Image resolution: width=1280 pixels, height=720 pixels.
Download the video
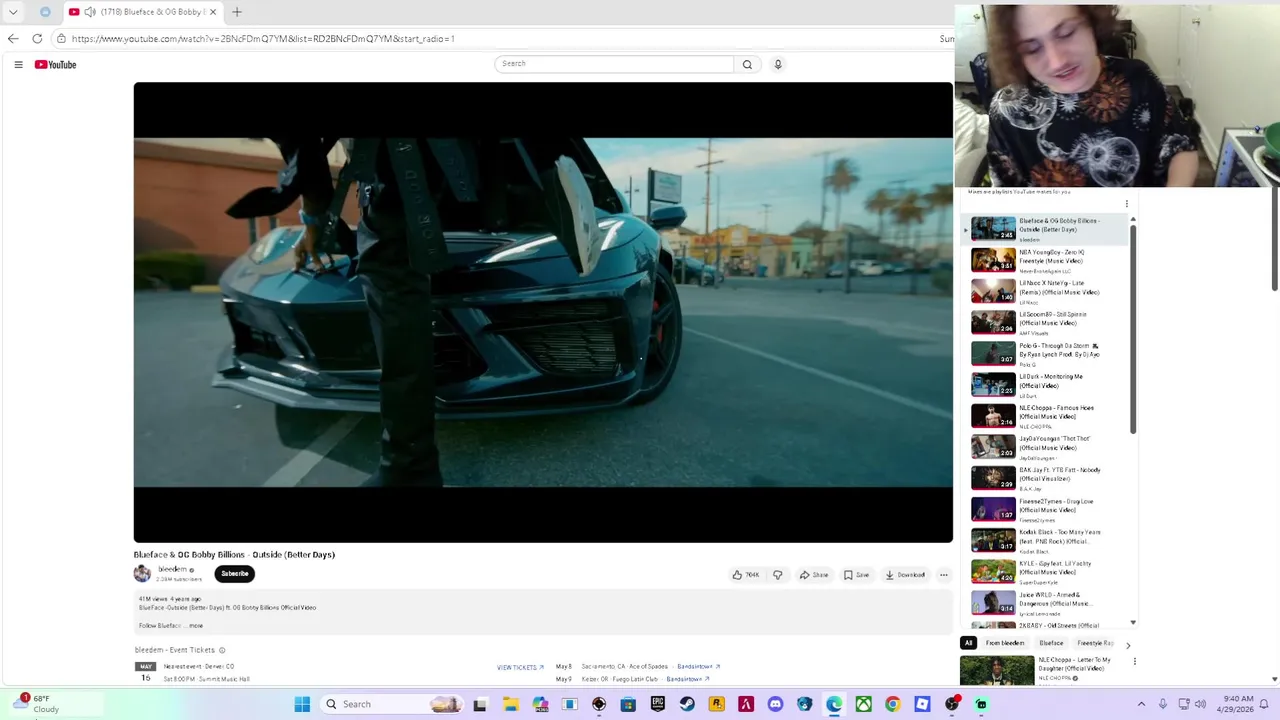point(905,575)
